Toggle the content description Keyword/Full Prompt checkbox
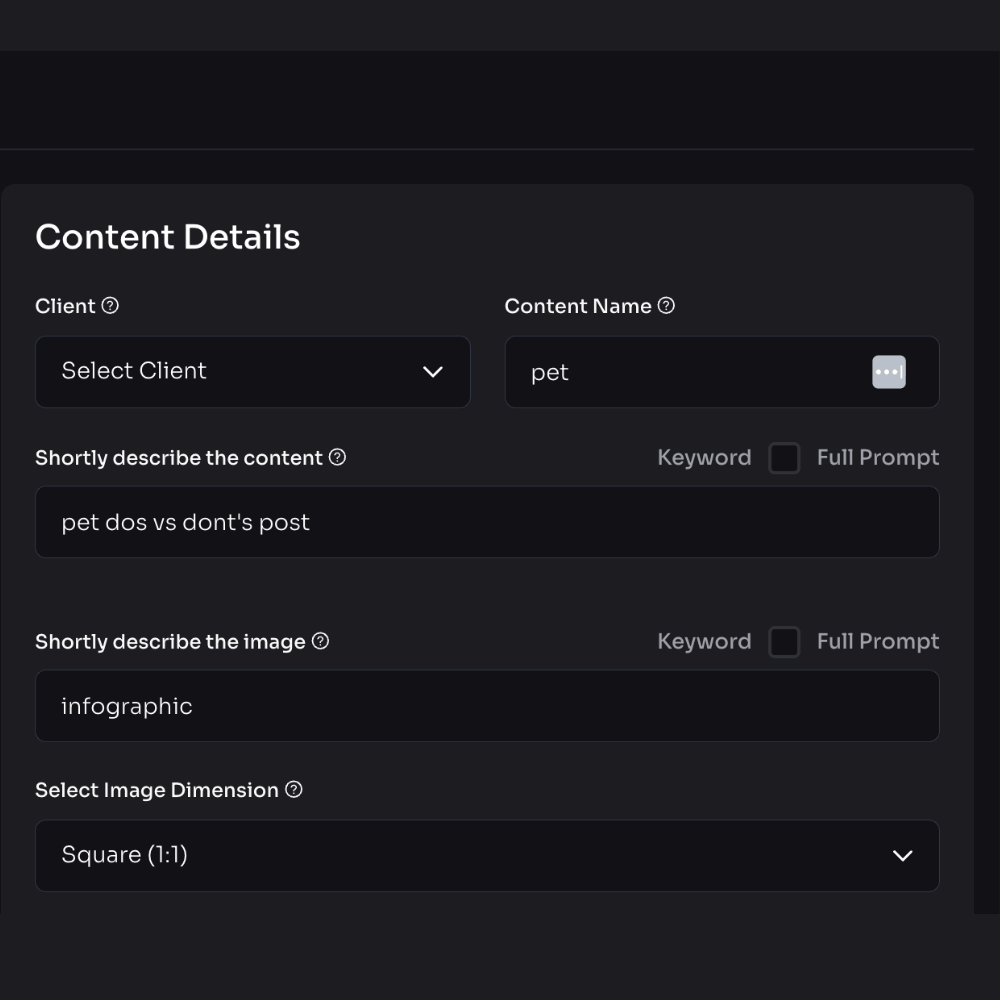Image resolution: width=1000 pixels, height=1000 pixels. [784, 458]
